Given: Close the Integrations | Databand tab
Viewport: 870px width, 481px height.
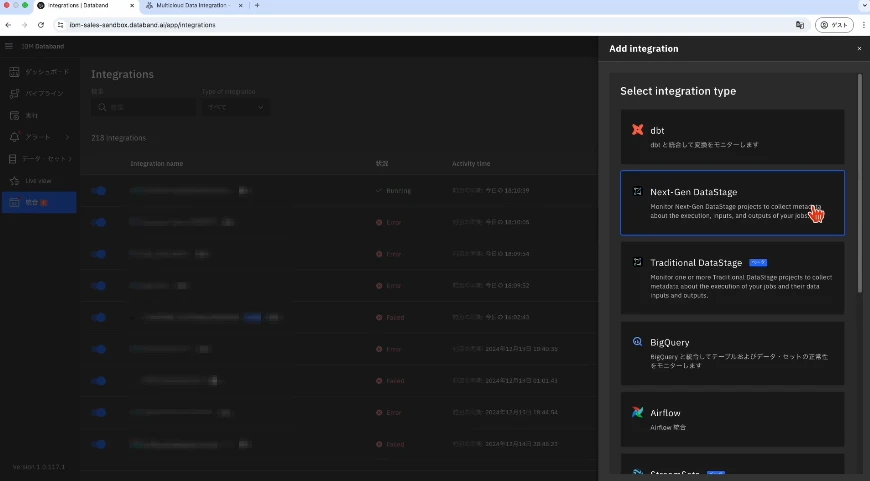Looking at the screenshot, I should click(131, 6).
